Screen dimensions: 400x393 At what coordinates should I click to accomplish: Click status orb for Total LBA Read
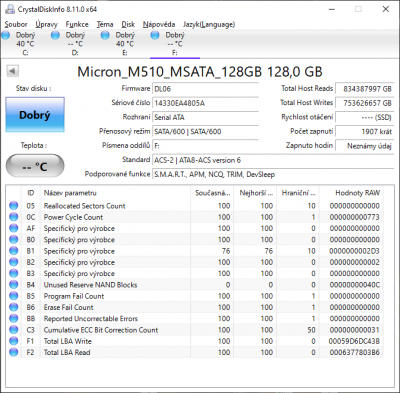tap(14, 352)
